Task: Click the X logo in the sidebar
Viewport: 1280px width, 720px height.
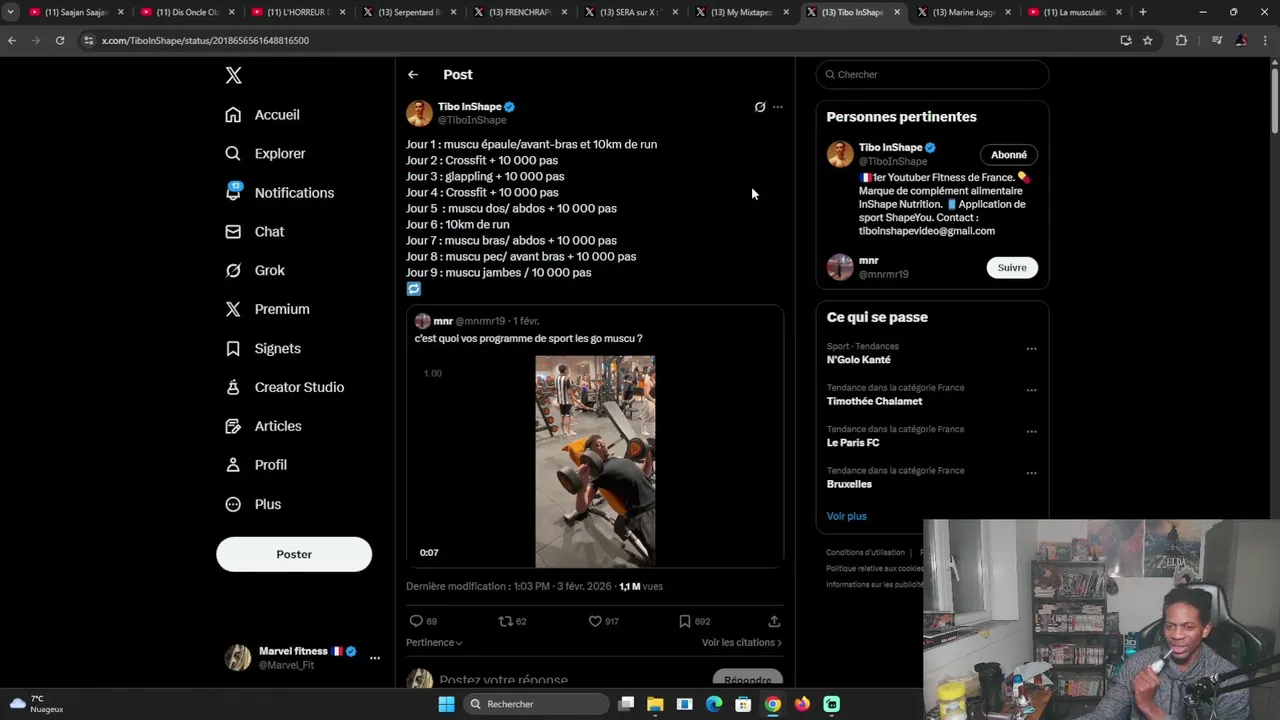Action: (233, 75)
